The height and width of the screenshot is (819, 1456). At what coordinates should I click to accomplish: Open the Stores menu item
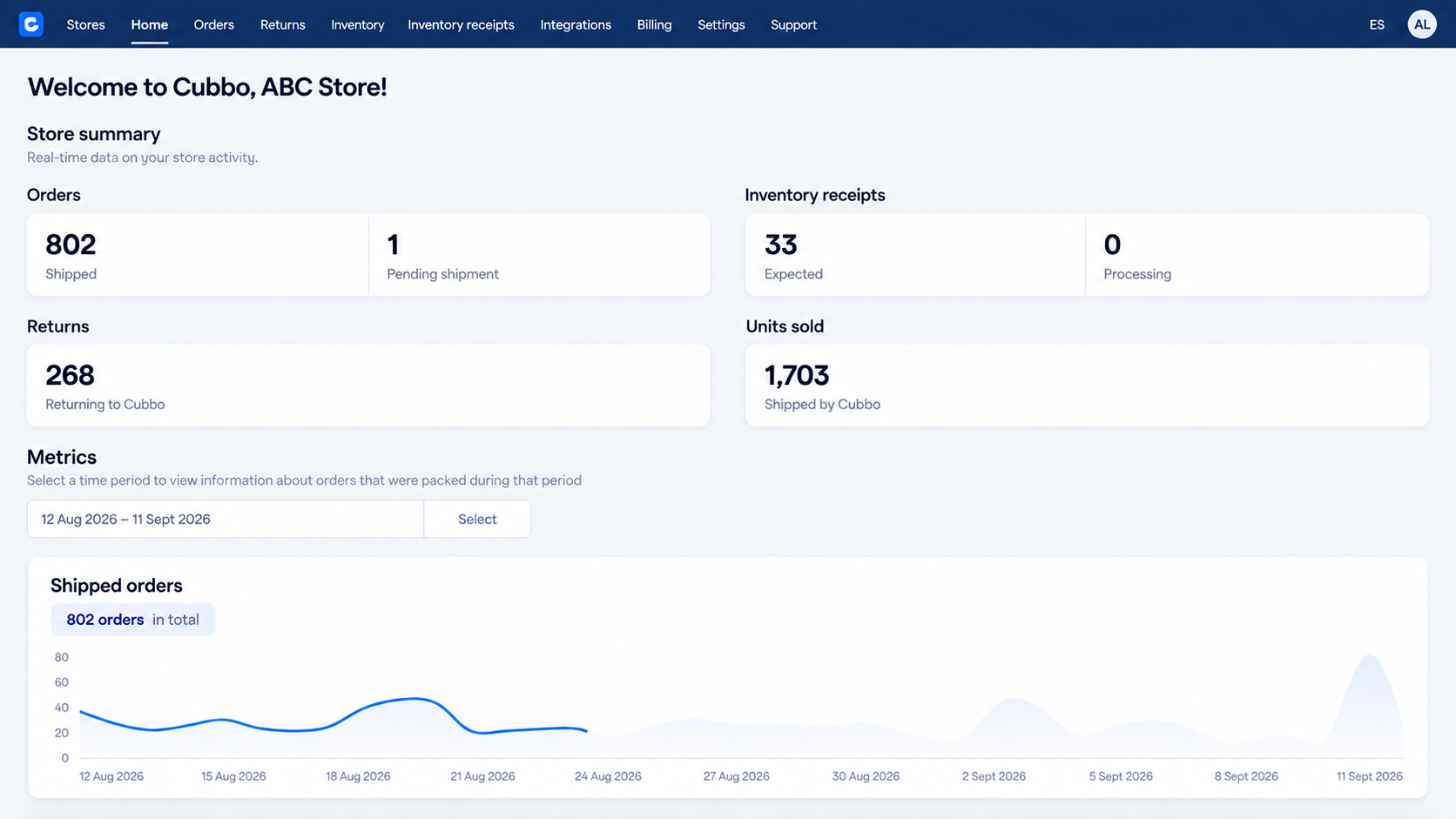coord(85,24)
